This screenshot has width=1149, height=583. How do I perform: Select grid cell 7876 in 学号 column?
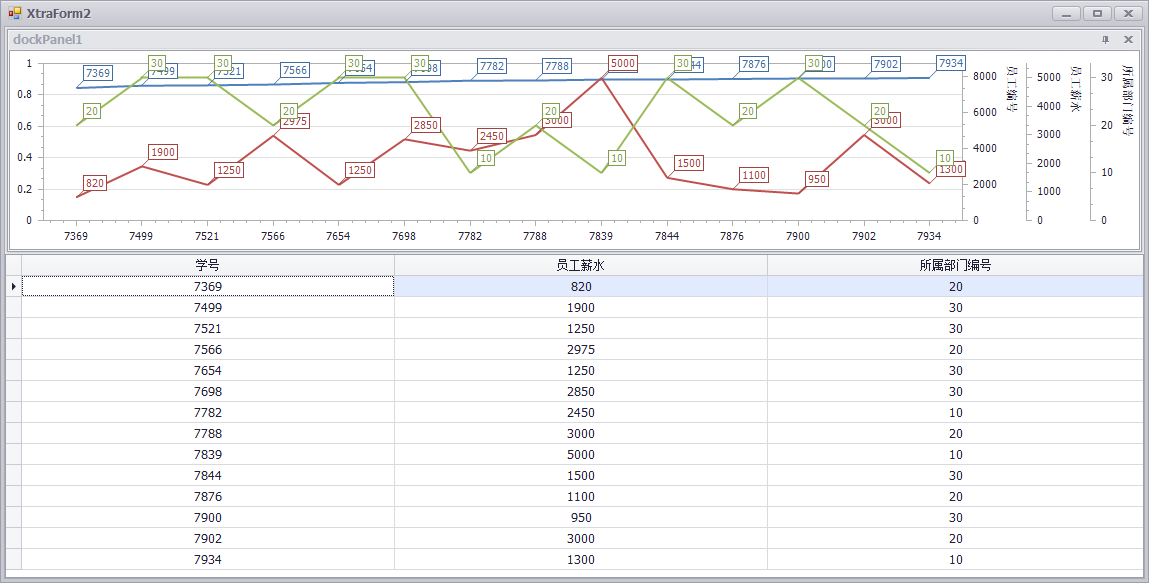[207, 497]
